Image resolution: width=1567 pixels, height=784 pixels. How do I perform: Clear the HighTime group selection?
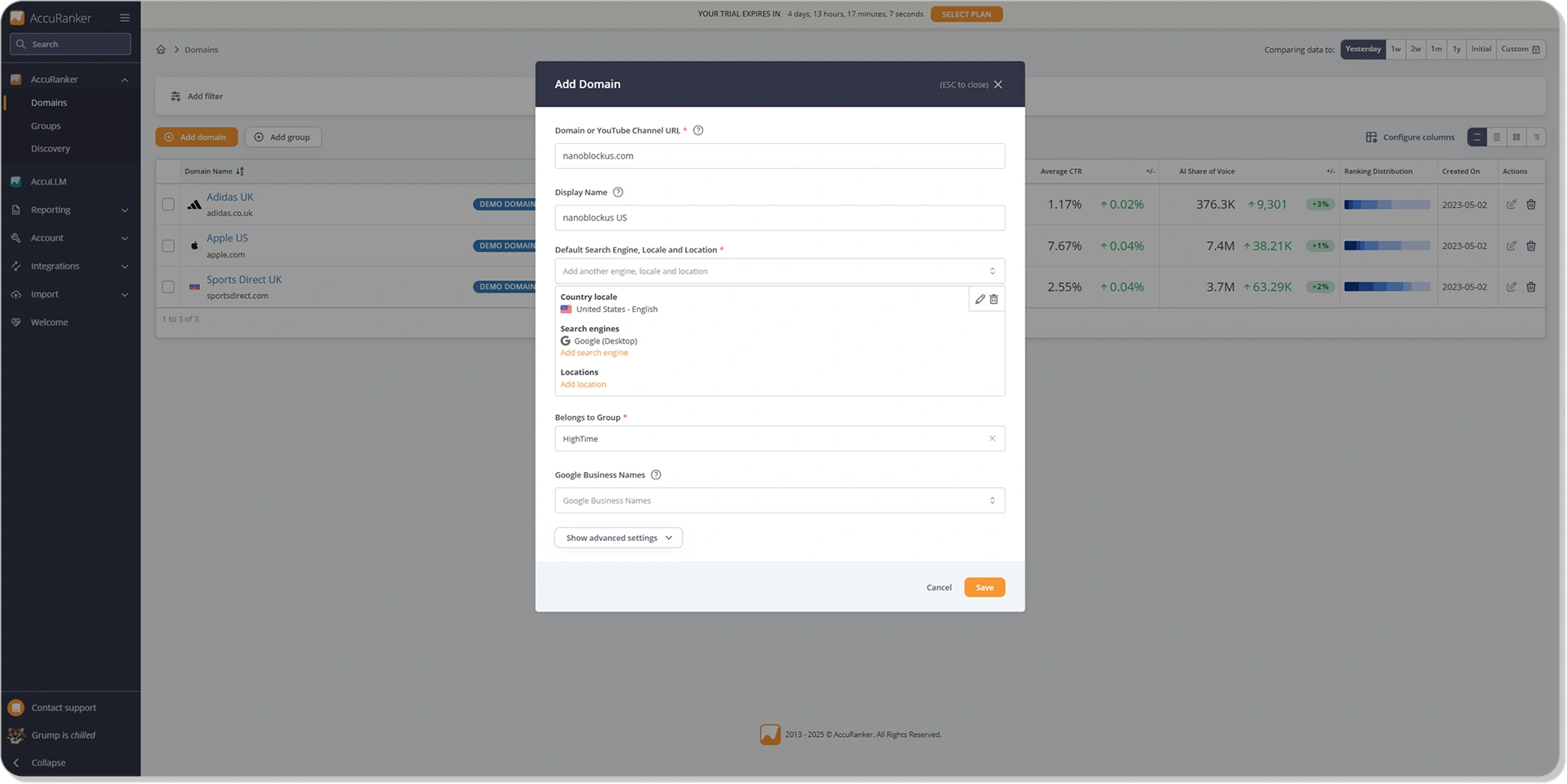coord(992,439)
